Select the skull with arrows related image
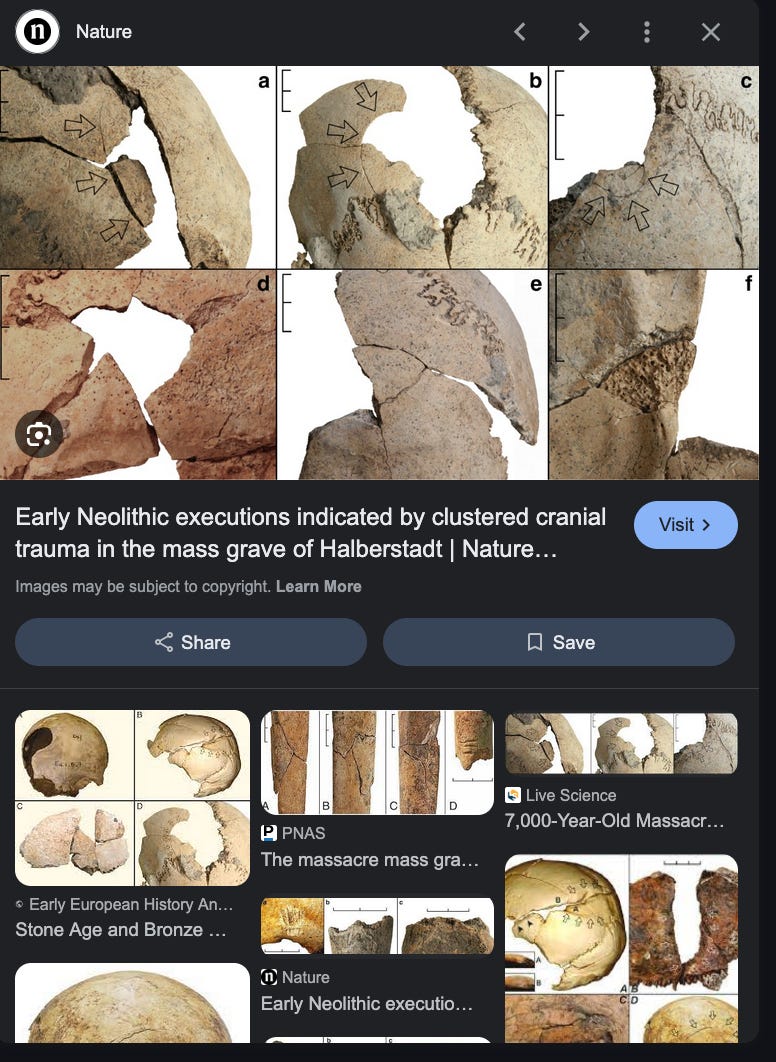Viewport: 776px width, 1062px height. 621,948
